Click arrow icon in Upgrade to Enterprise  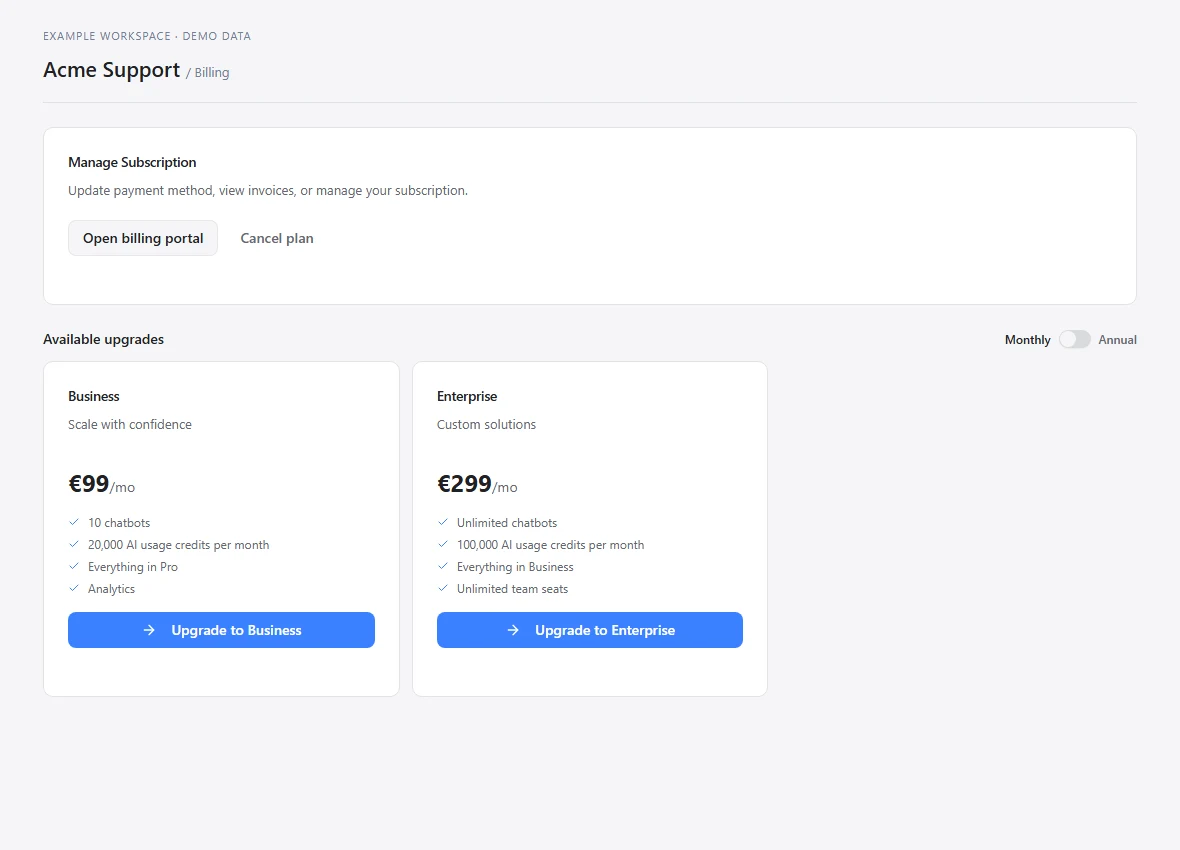(512, 630)
